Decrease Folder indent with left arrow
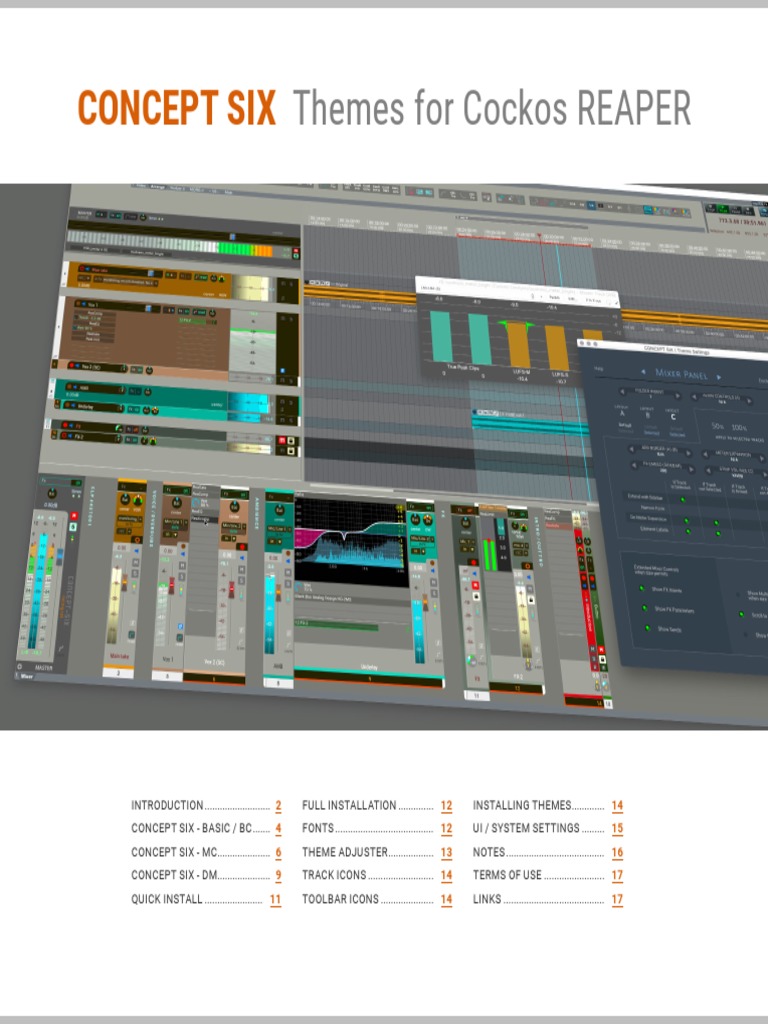The height and width of the screenshot is (1024, 768). coord(622,391)
